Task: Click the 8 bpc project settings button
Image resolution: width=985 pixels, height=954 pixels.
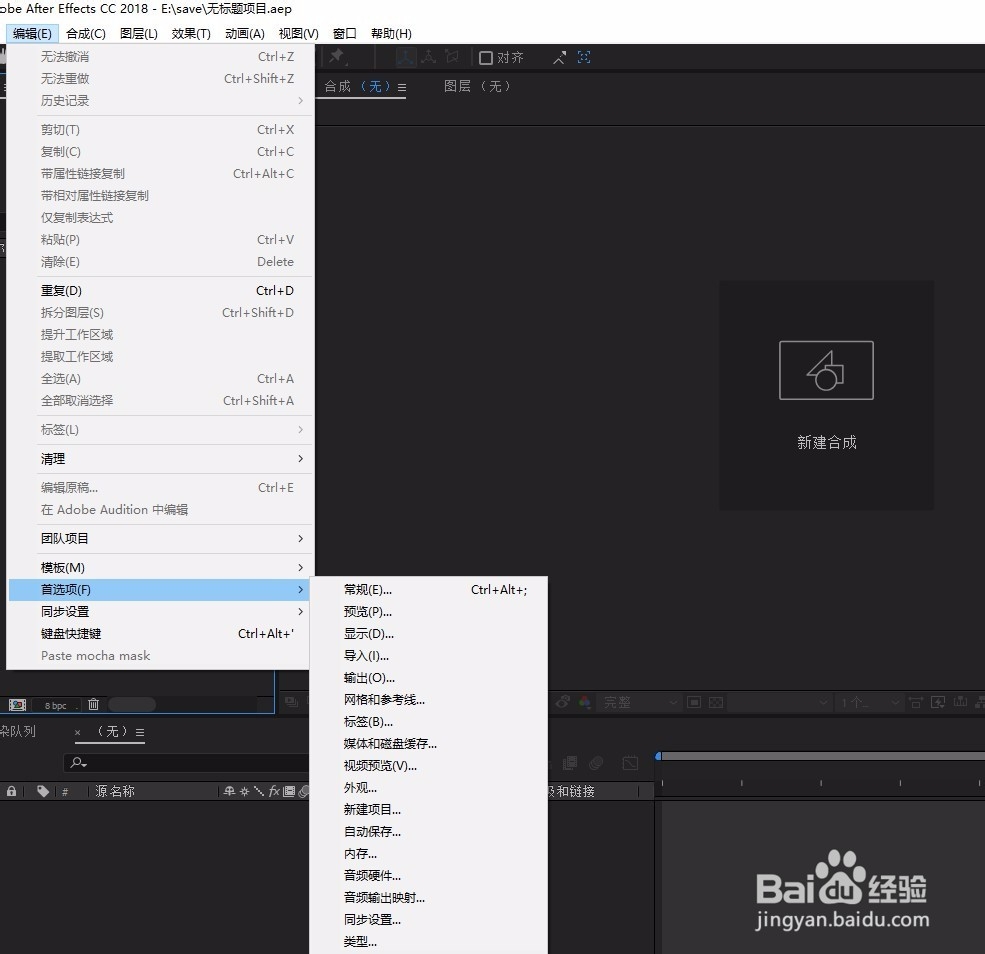Action: [x=55, y=704]
